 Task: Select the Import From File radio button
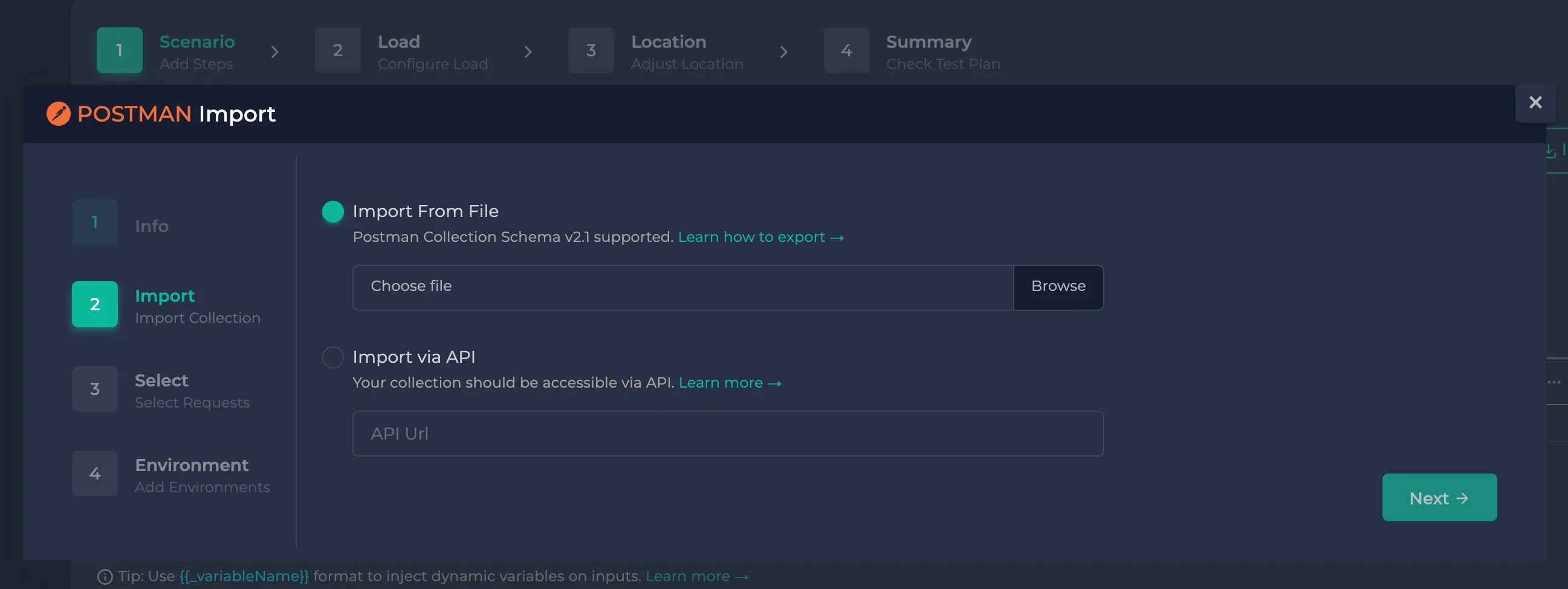tap(332, 212)
